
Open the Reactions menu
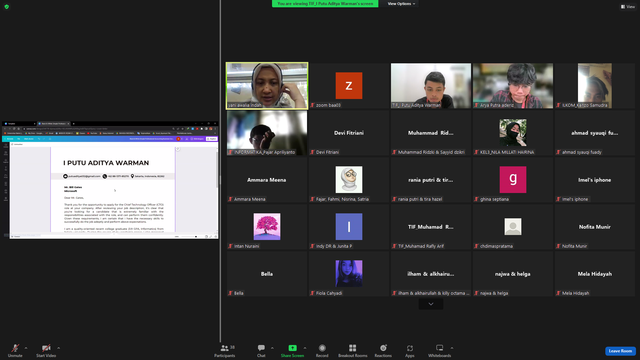[x=383, y=350]
